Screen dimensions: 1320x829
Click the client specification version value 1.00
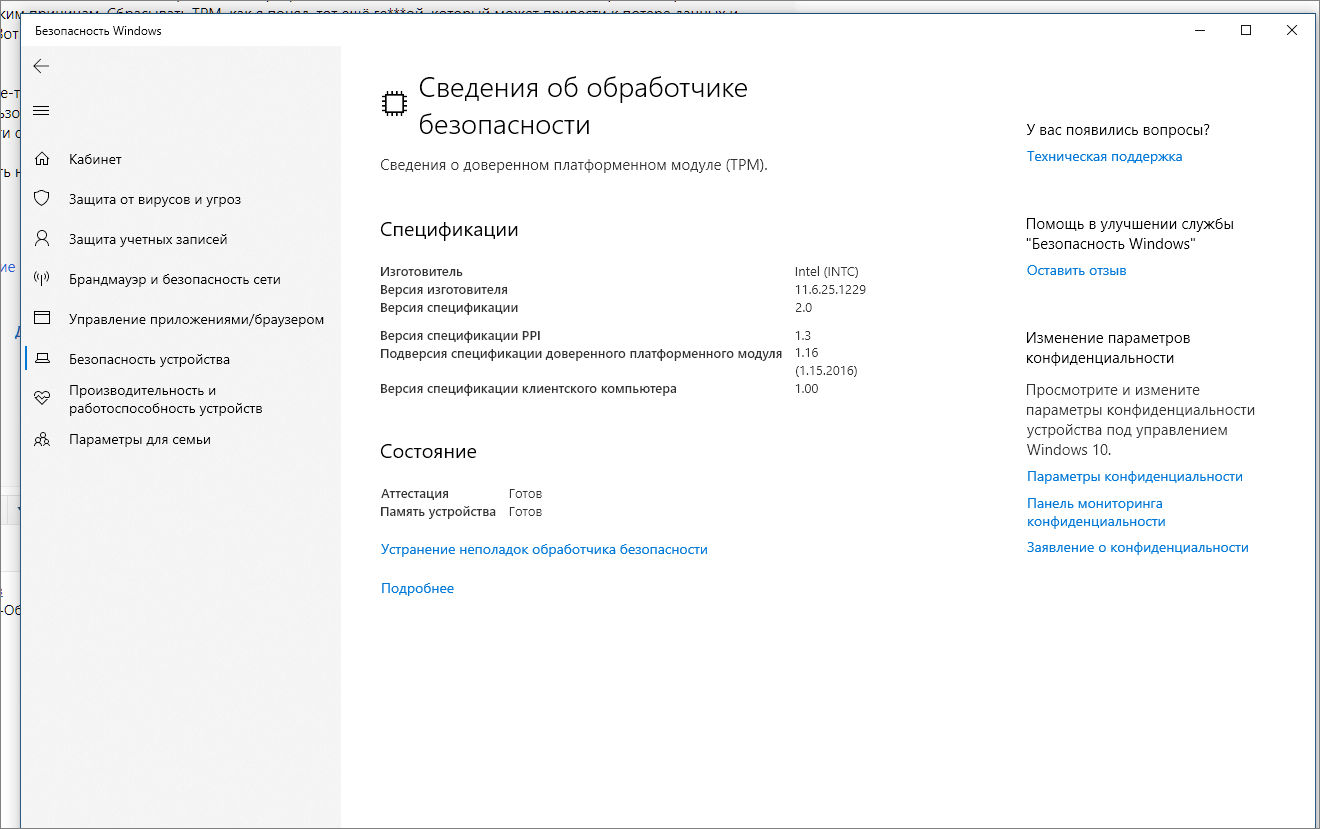coord(806,388)
